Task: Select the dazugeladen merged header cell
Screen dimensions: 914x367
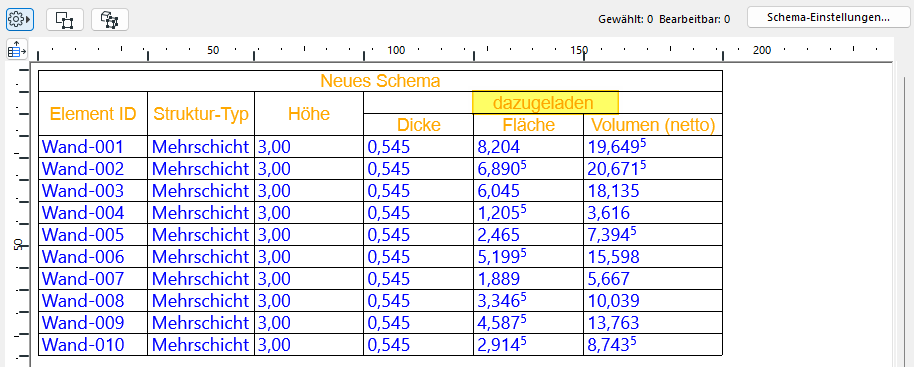Action: (543, 103)
